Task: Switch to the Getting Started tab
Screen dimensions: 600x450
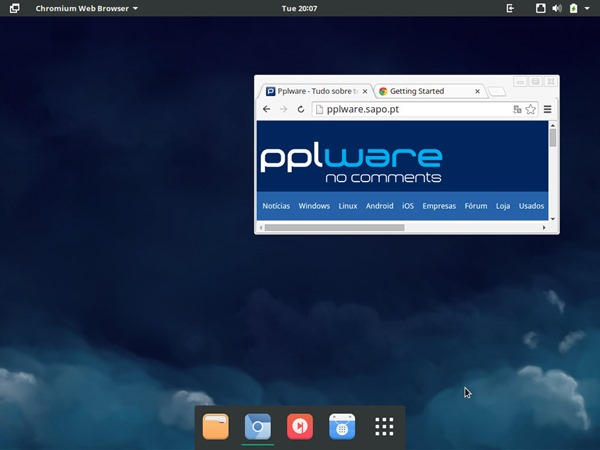Action: point(429,91)
